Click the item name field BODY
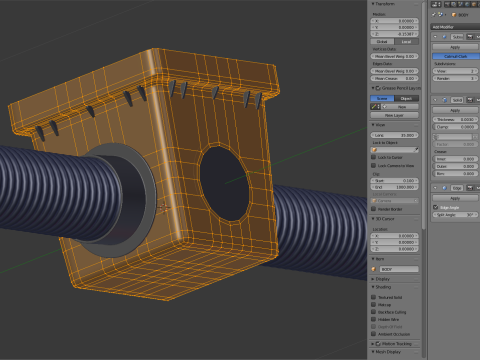The height and width of the screenshot is (360, 480). click(399, 269)
